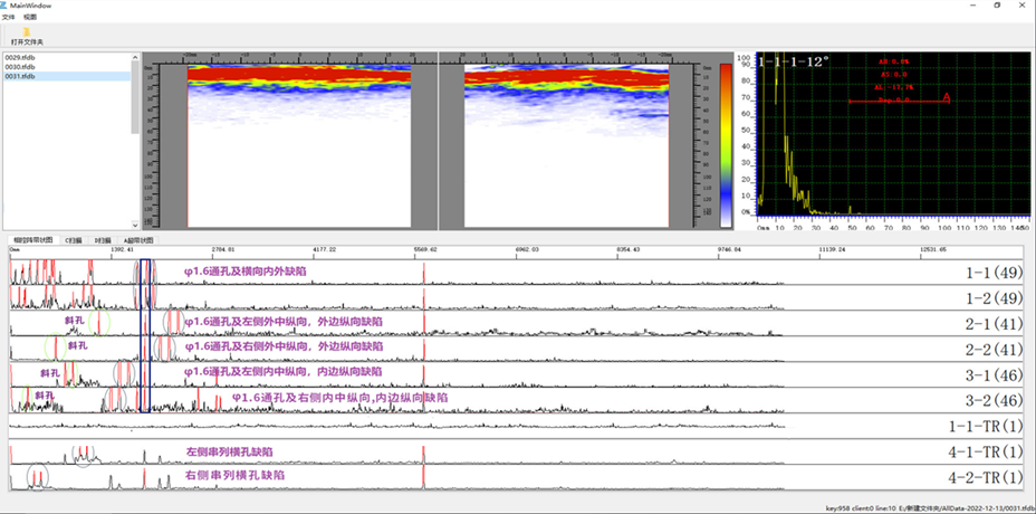
Task: Click the right sector scan image
Action: [x=566, y=146]
